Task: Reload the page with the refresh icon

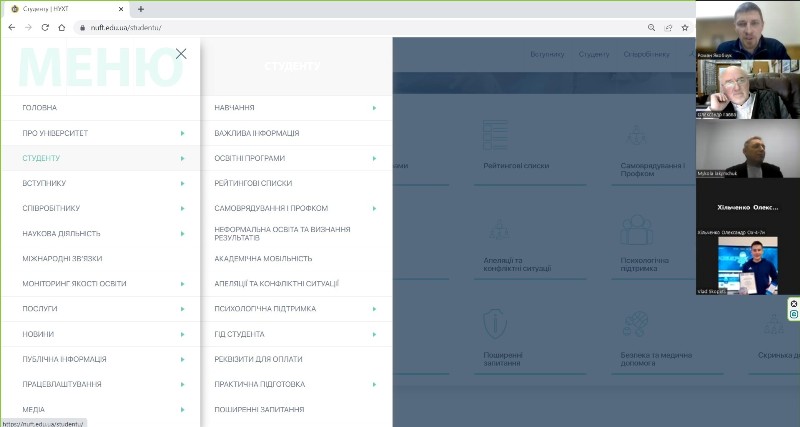Action: [x=45, y=28]
